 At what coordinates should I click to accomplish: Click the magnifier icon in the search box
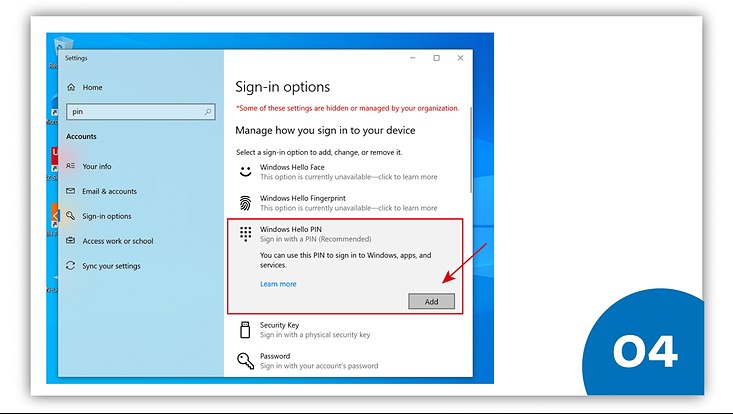208,113
